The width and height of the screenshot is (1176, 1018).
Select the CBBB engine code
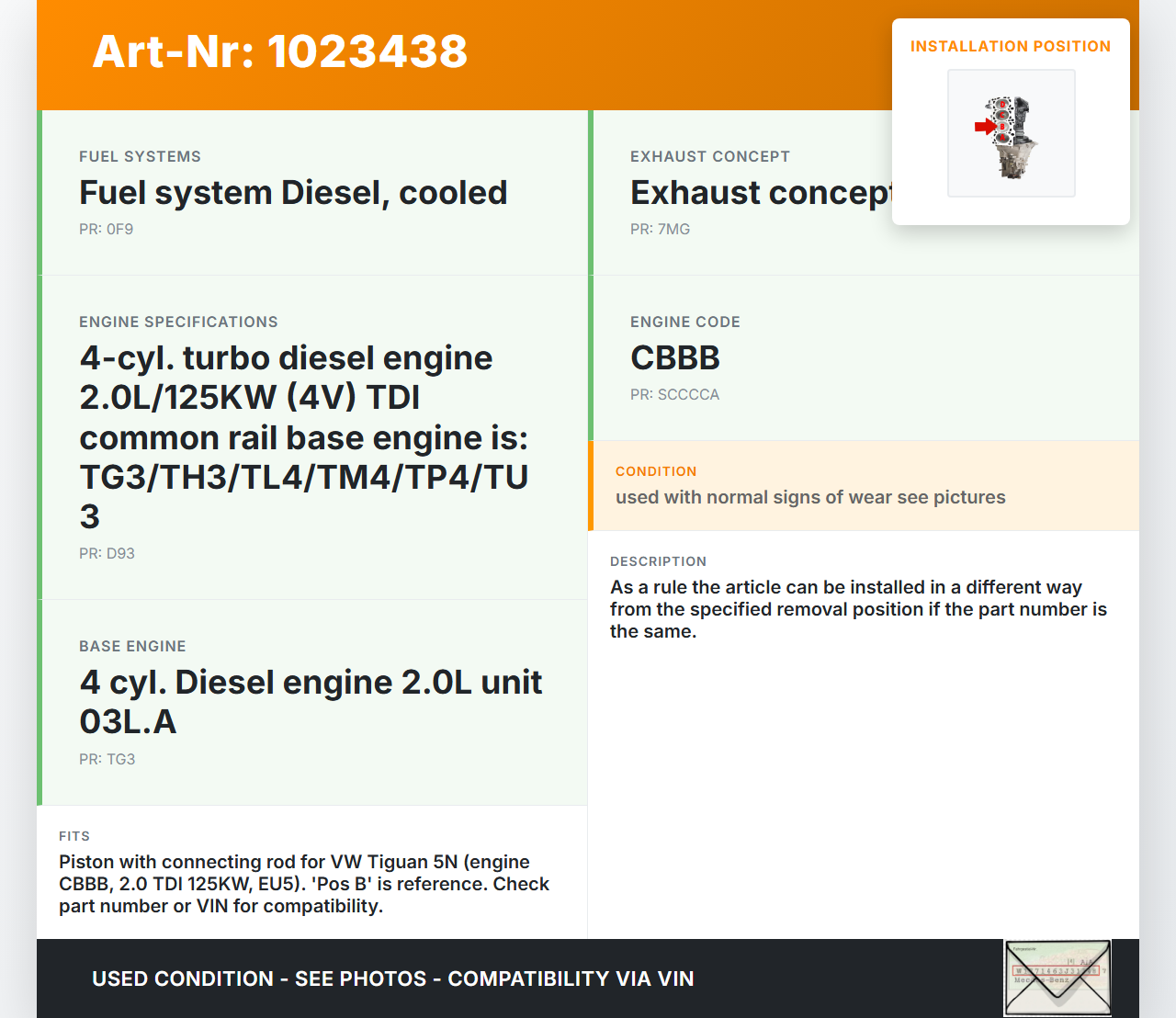[x=674, y=358]
